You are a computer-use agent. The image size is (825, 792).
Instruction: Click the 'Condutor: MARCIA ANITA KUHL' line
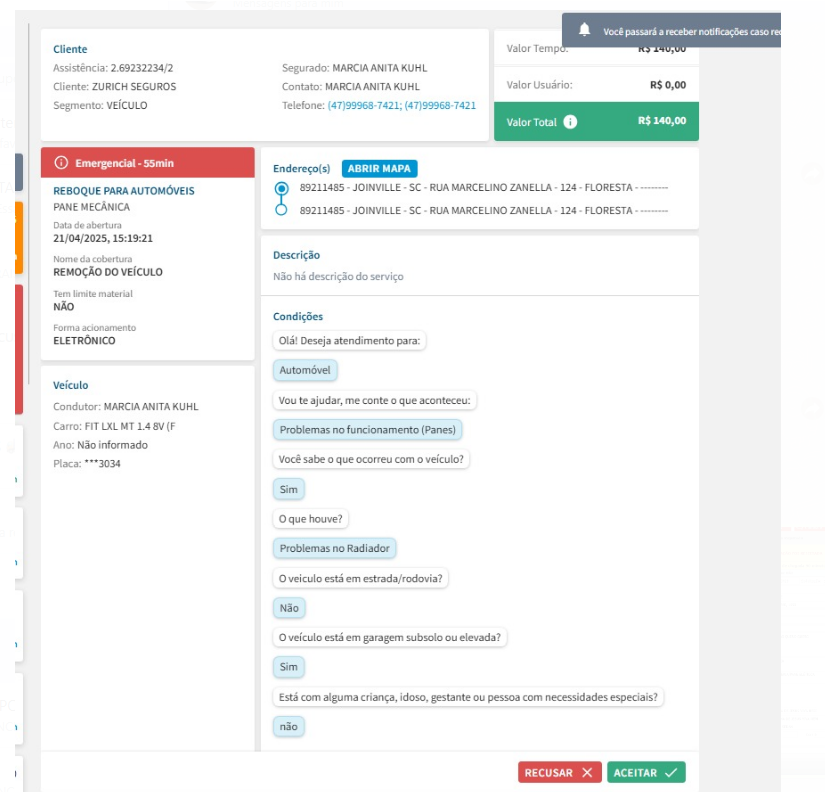click(126, 406)
